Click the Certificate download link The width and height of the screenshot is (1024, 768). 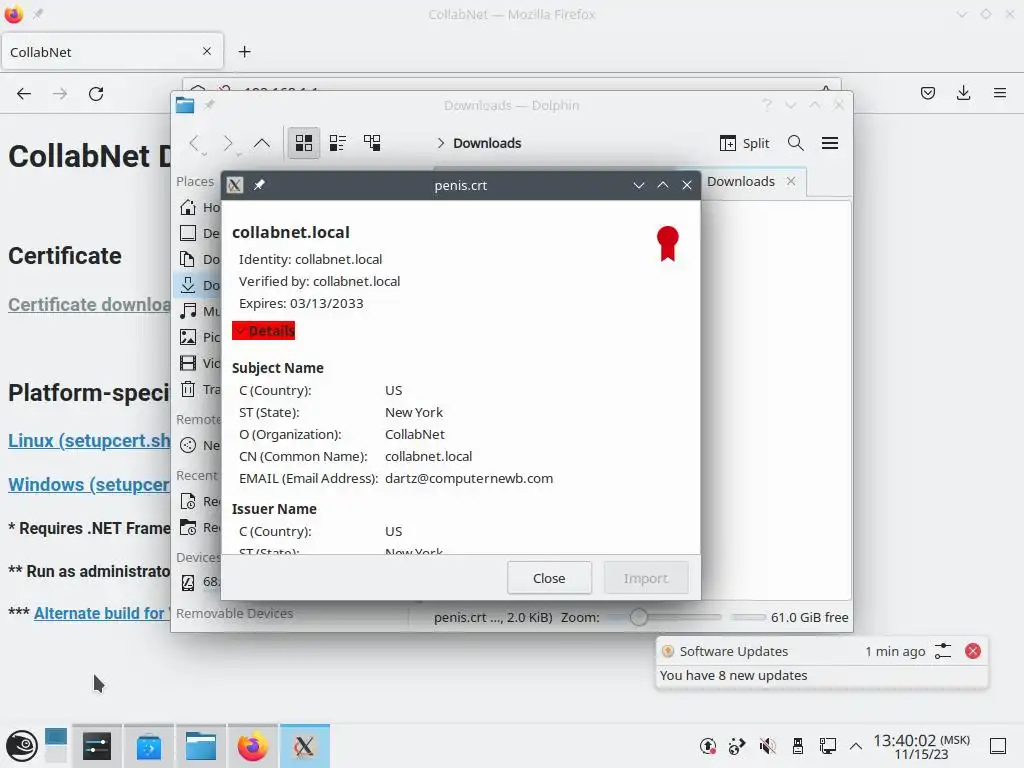point(89,304)
